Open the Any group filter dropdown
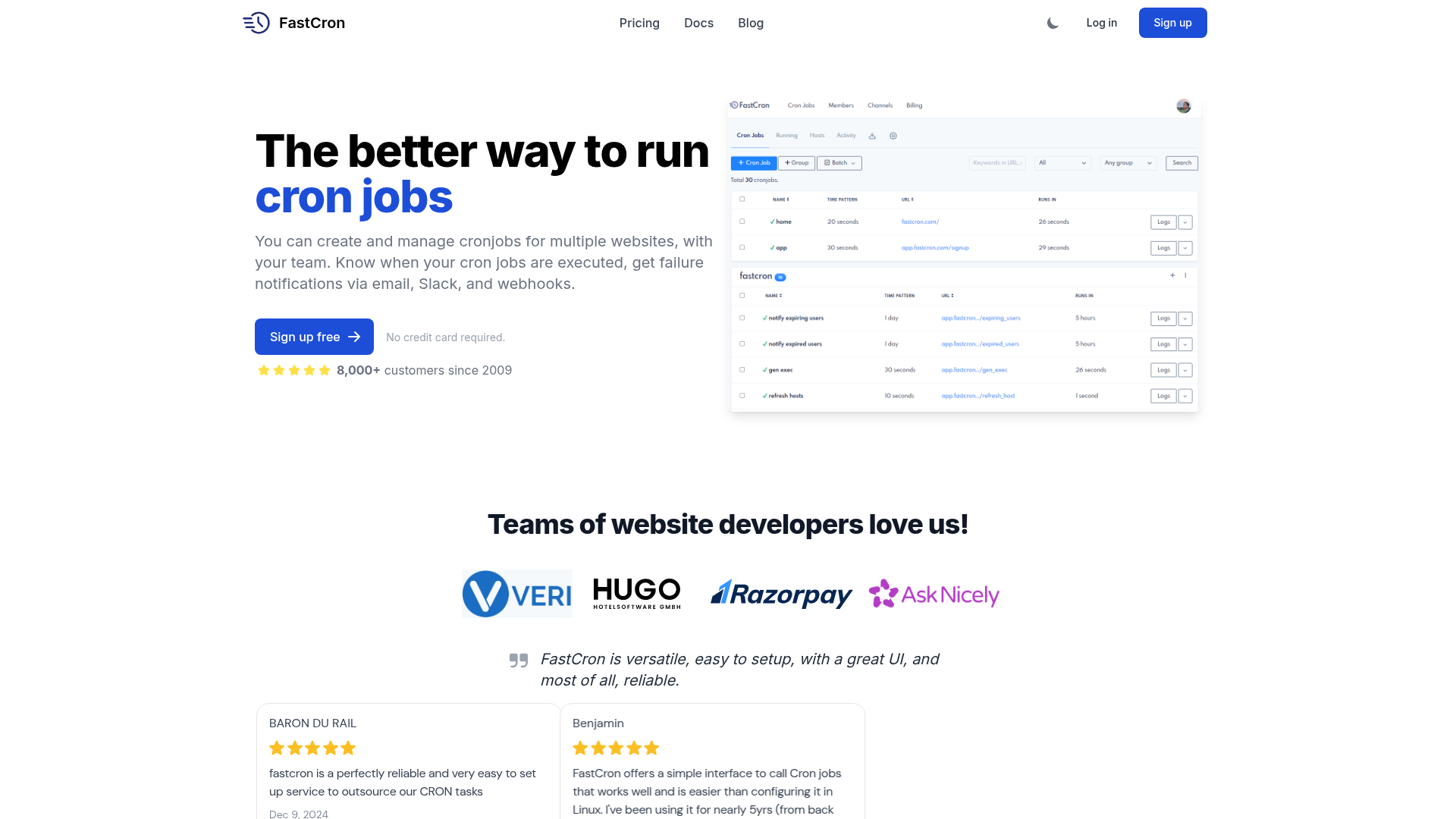 1128,163
